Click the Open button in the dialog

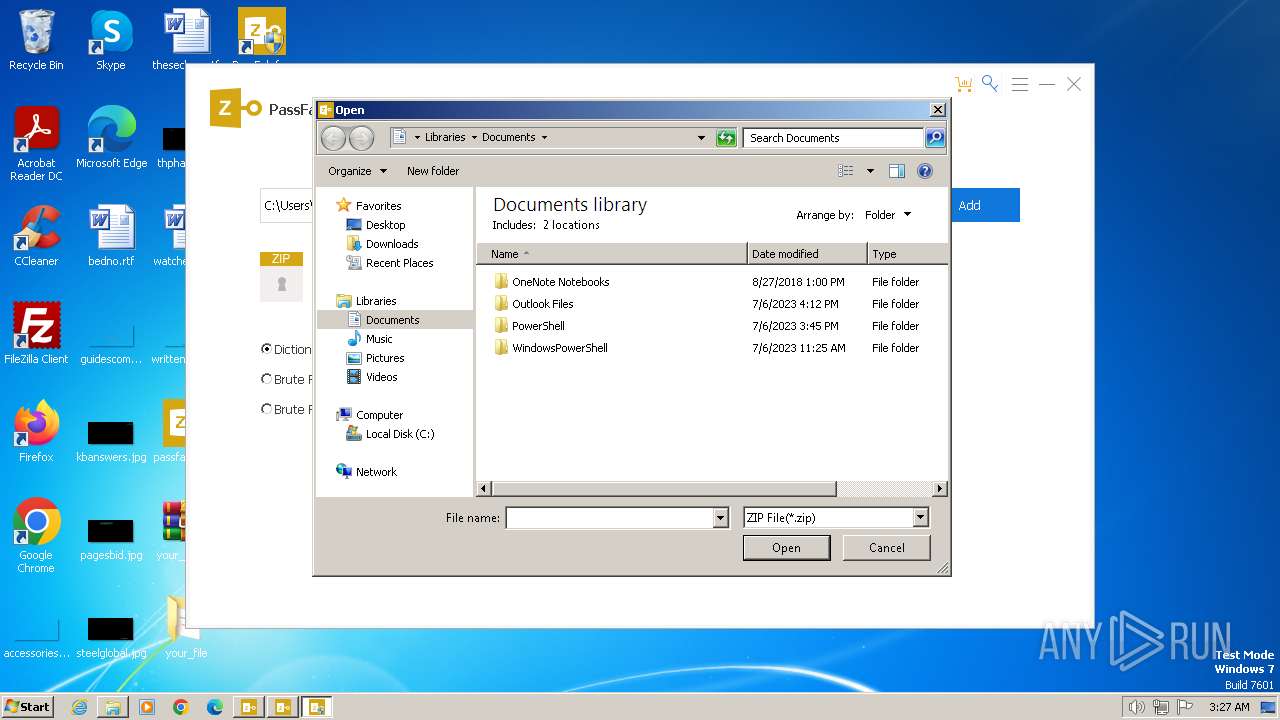click(x=786, y=548)
